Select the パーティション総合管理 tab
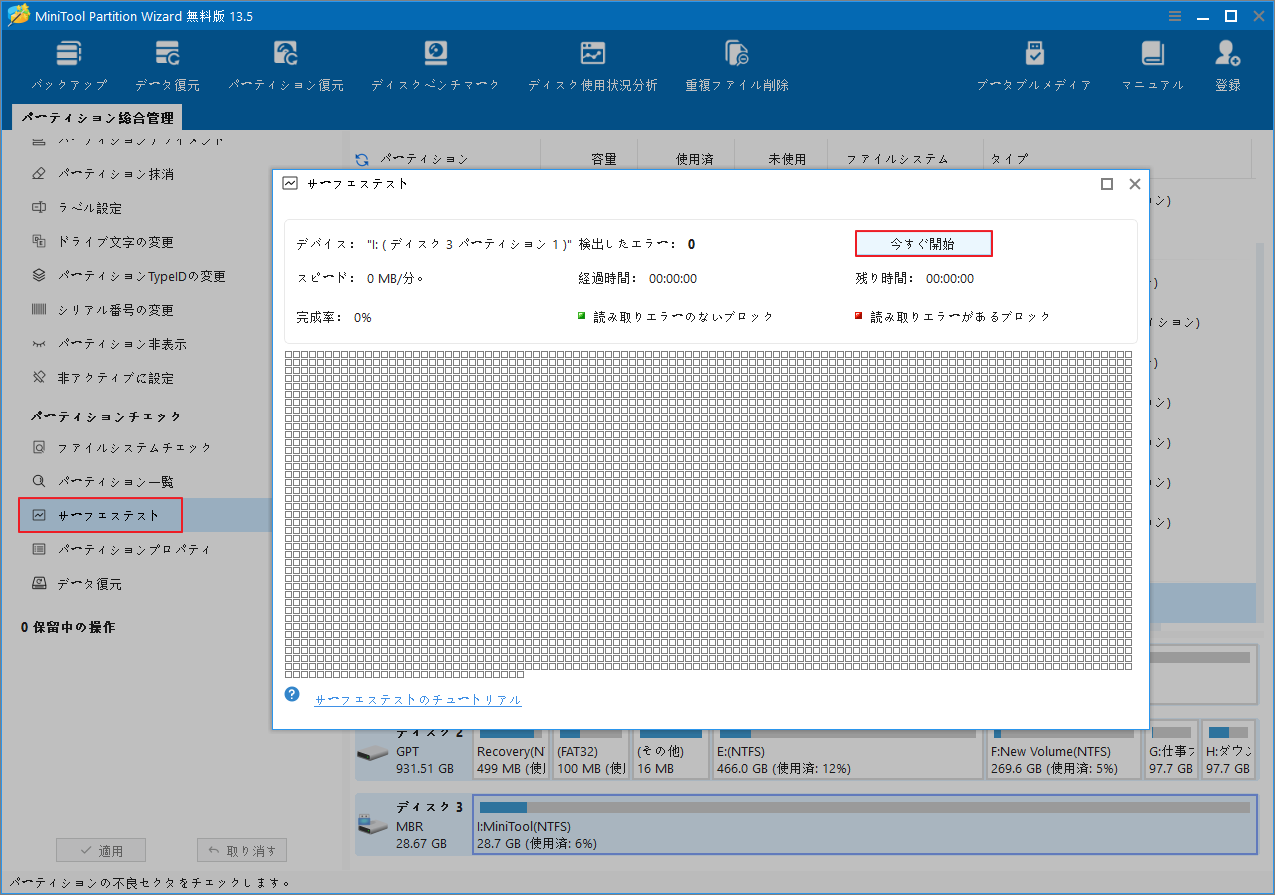1275x895 pixels. 100,117
